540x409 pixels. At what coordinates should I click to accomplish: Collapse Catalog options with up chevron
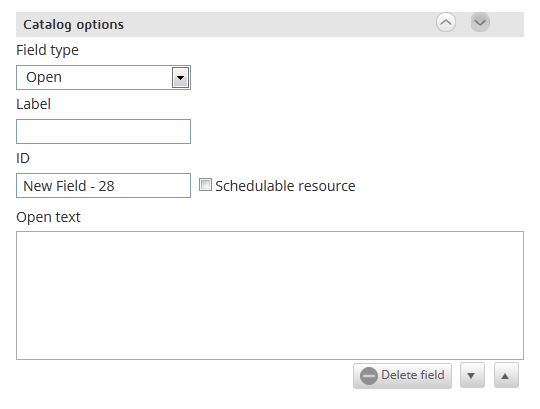click(446, 23)
